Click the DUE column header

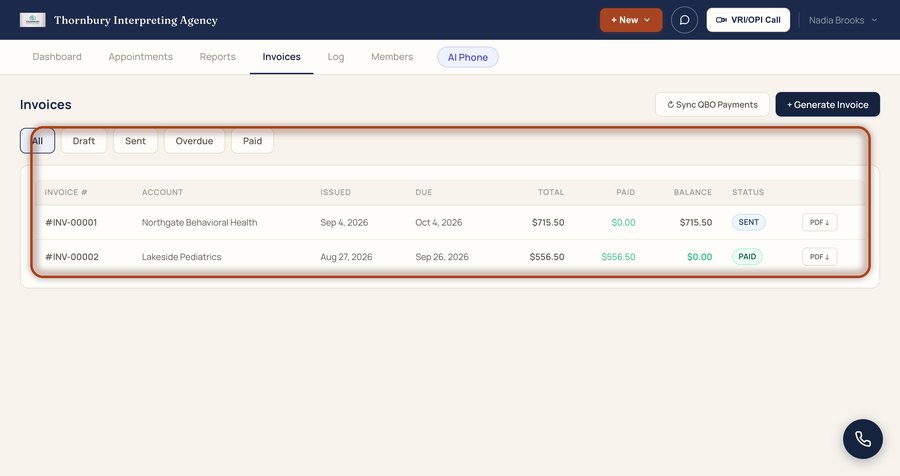click(x=424, y=192)
